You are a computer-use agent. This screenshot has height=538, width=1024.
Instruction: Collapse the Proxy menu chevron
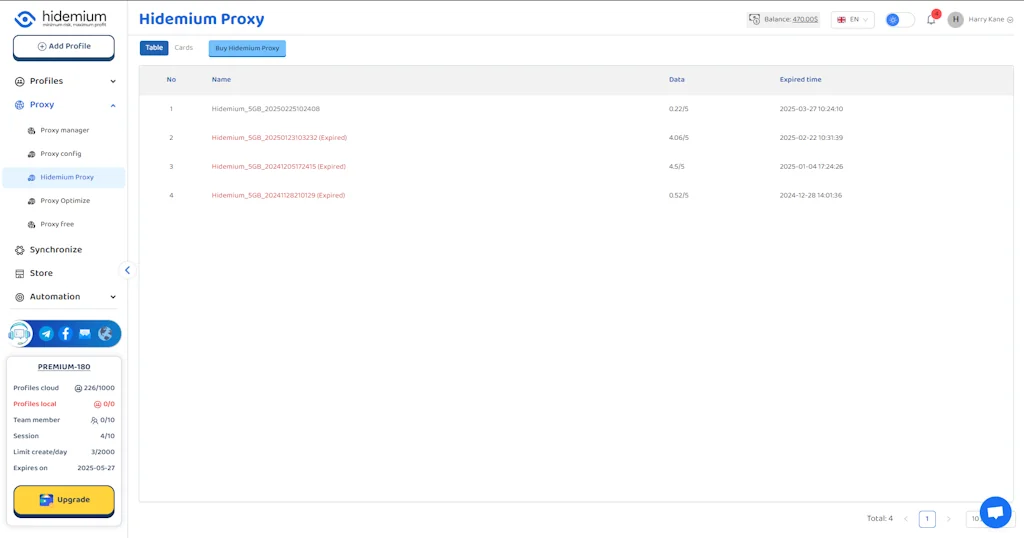point(113,105)
